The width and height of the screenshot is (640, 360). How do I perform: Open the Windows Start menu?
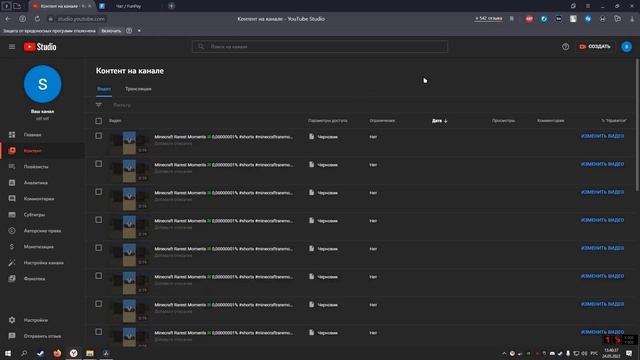pyautogui.click(x=8, y=353)
